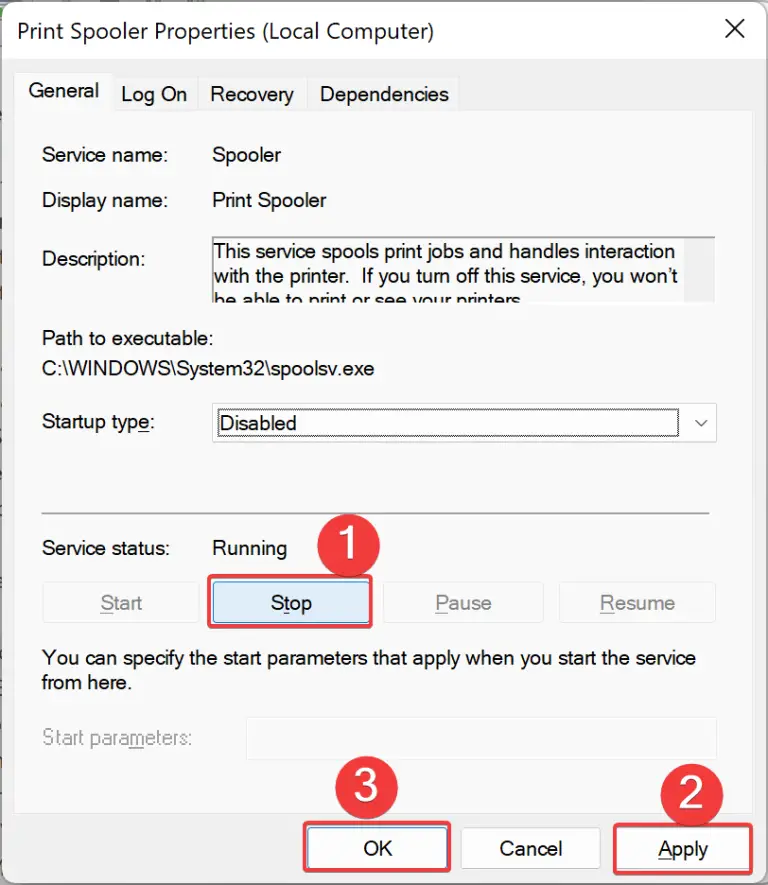Screen dimensions: 768x885
Task: View the Dependencies tab
Action: click(383, 93)
